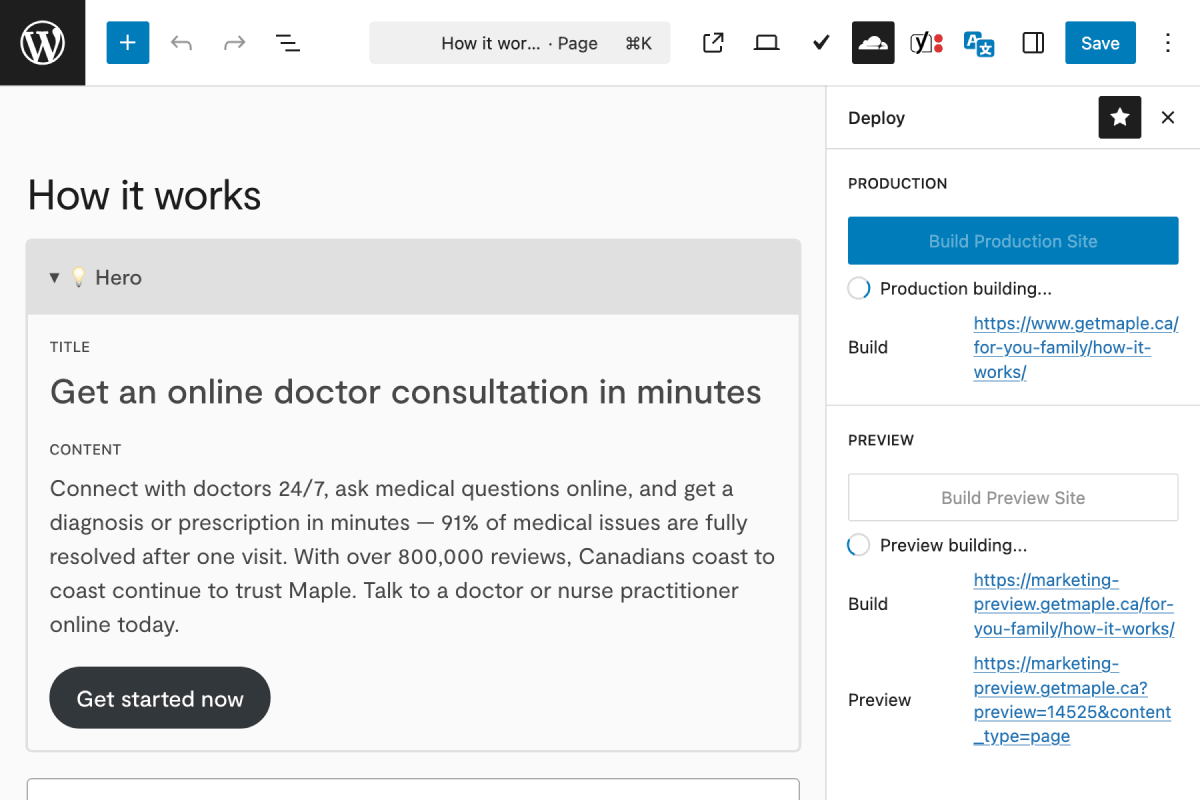This screenshot has width=1200, height=800.
Task: Collapse the Hero block section
Action: click(x=54, y=278)
